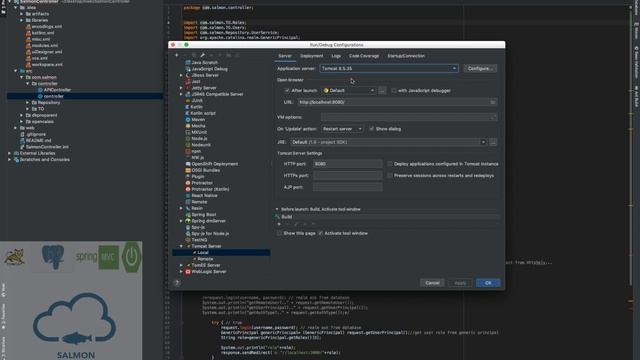Toggle the After launch checkbox
Image resolution: width=640 pixels, height=360 pixels.
(287, 91)
